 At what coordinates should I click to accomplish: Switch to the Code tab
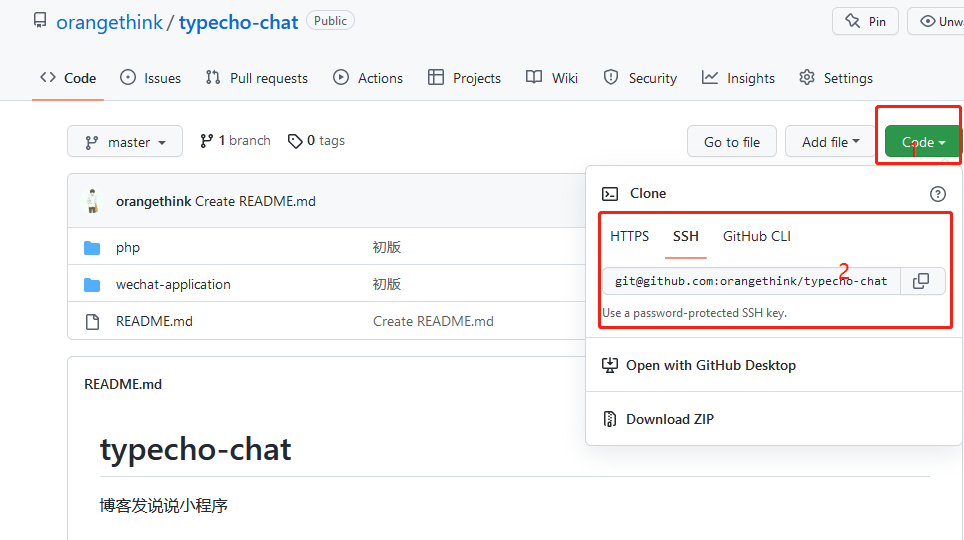tap(68, 78)
